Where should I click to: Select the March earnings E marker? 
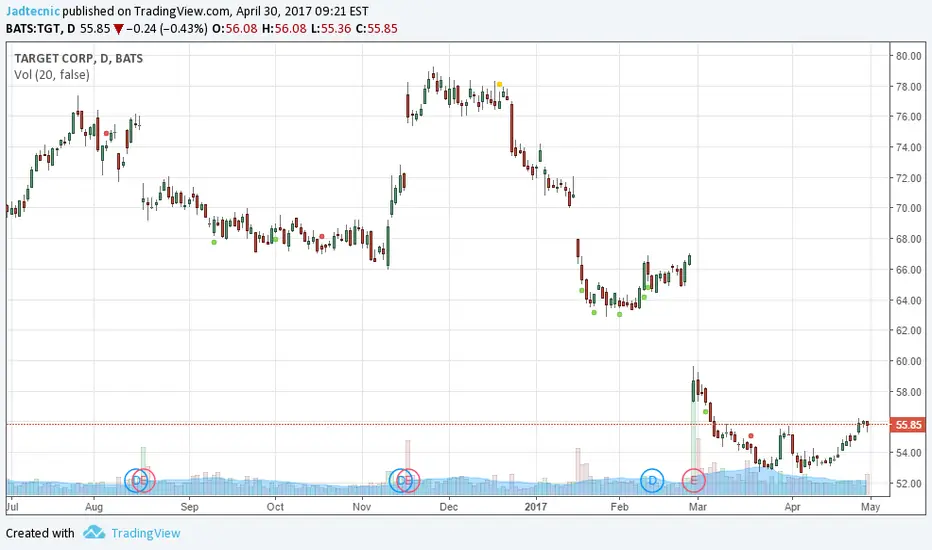[694, 480]
